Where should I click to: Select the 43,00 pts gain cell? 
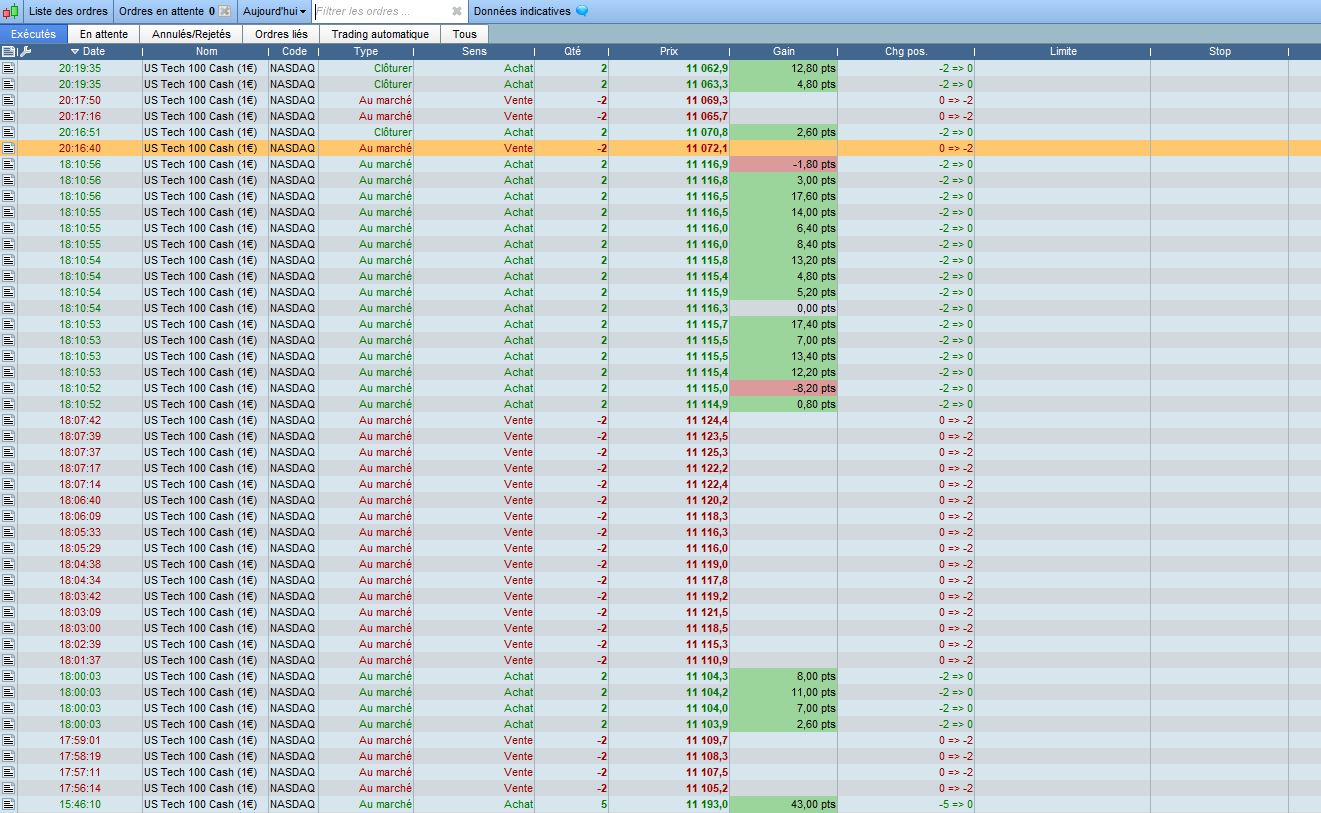click(784, 804)
